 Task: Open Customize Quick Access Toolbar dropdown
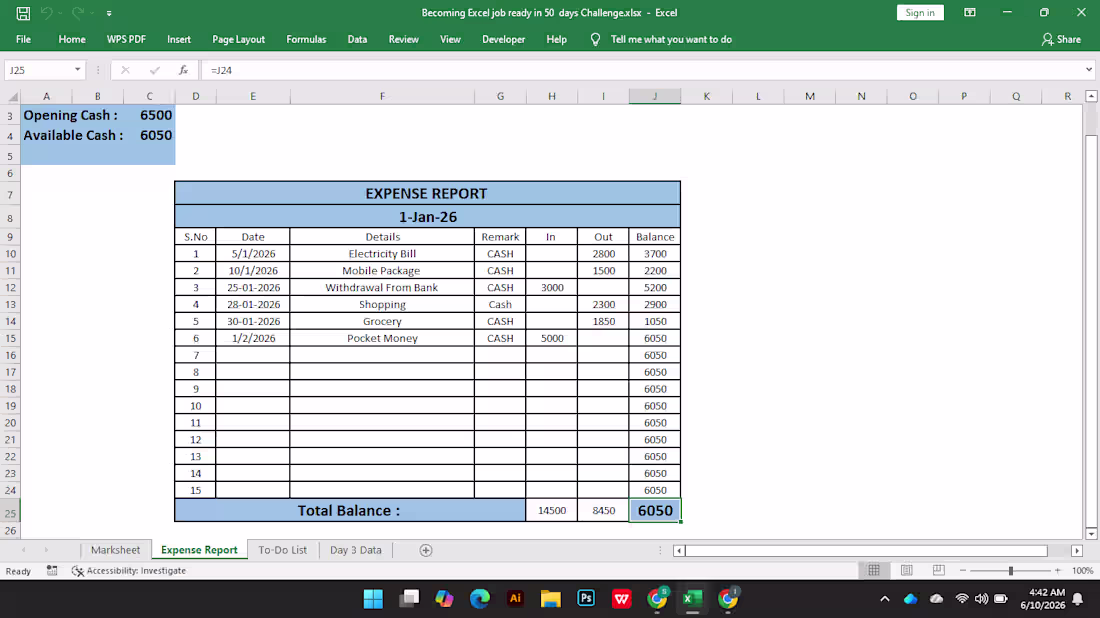click(x=109, y=13)
